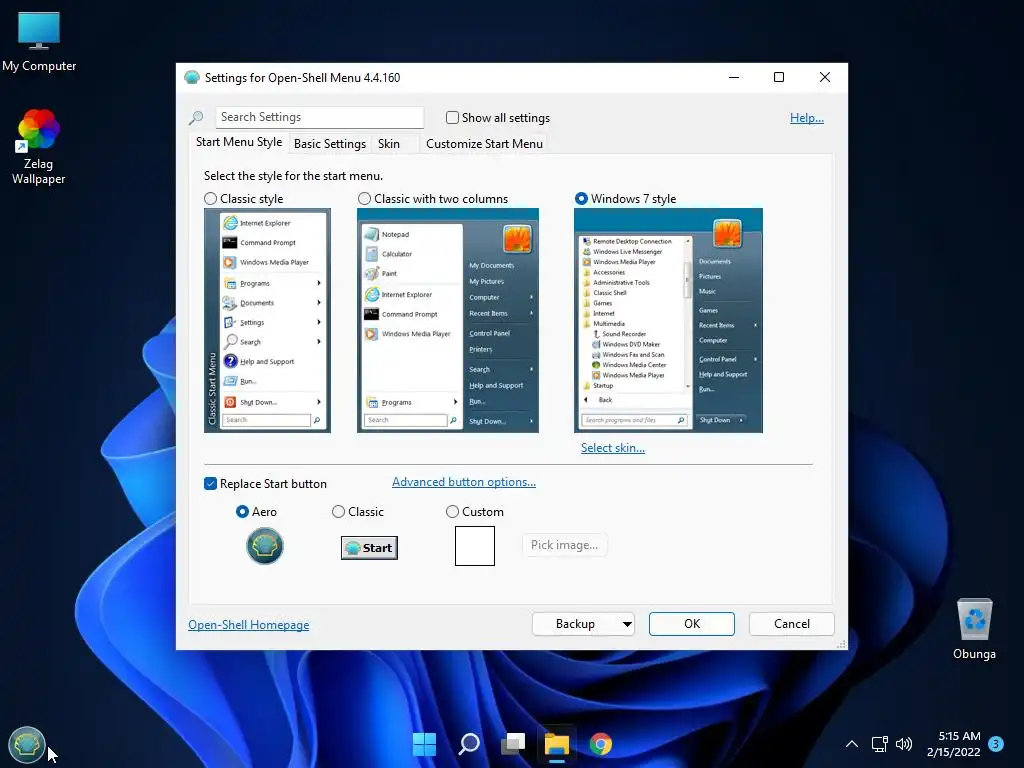Image resolution: width=1024 pixels, height=768 pixels.
Task: Select Windows 7 style radio button
Action: point(581,199)
